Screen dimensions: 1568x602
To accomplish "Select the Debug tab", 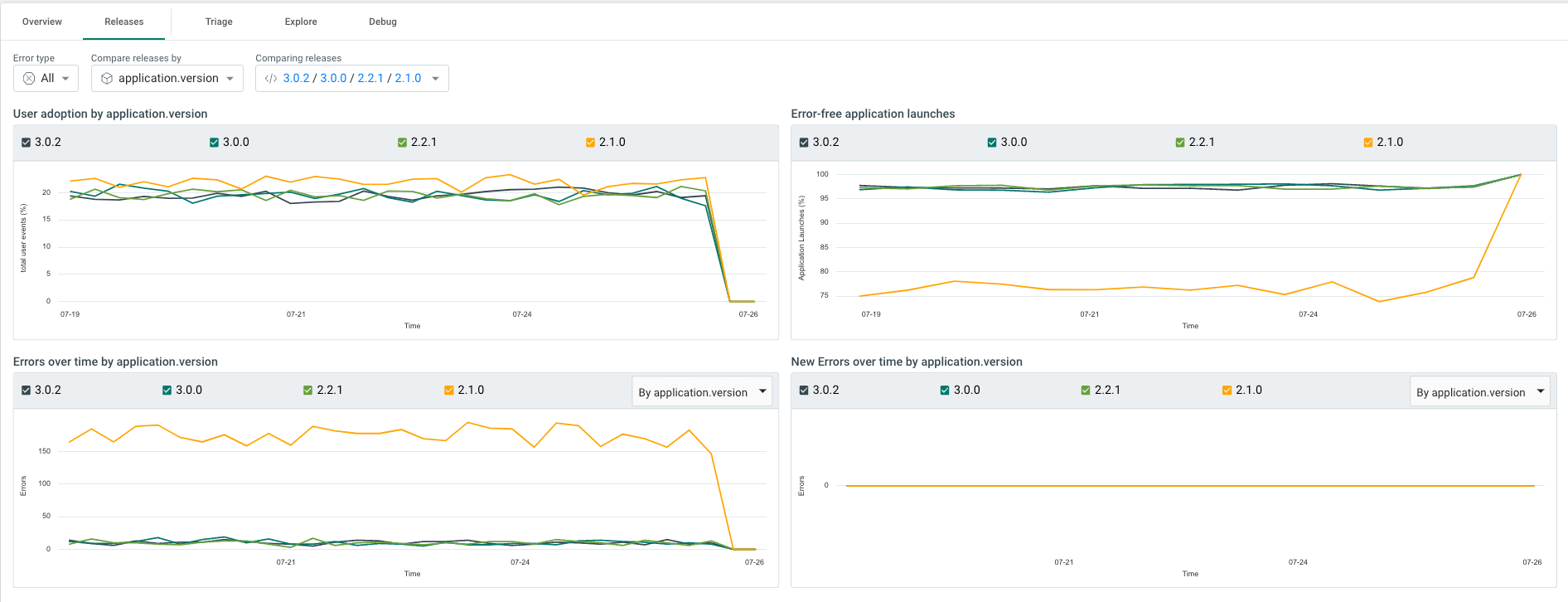I will (383, 22).
